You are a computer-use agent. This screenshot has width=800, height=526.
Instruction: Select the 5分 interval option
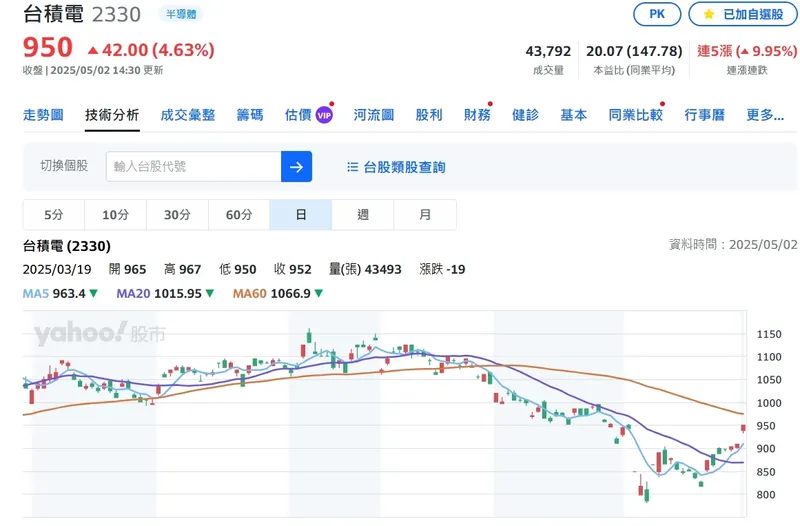coord(54,215)
